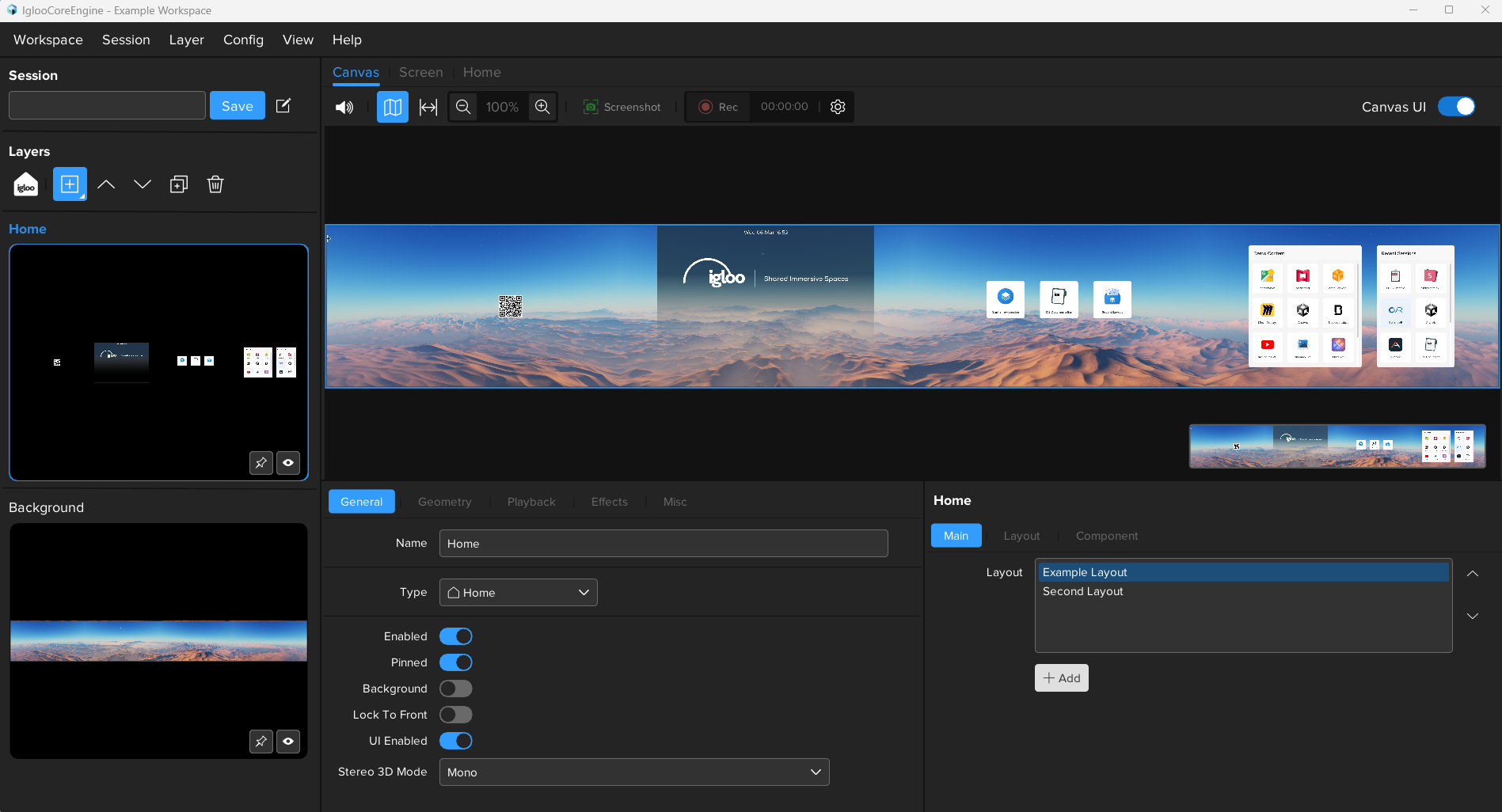The height and width of the screenshot is (812, 1502).
Task: Click the igloo home layer icon
Action: [x=25, y=184]
